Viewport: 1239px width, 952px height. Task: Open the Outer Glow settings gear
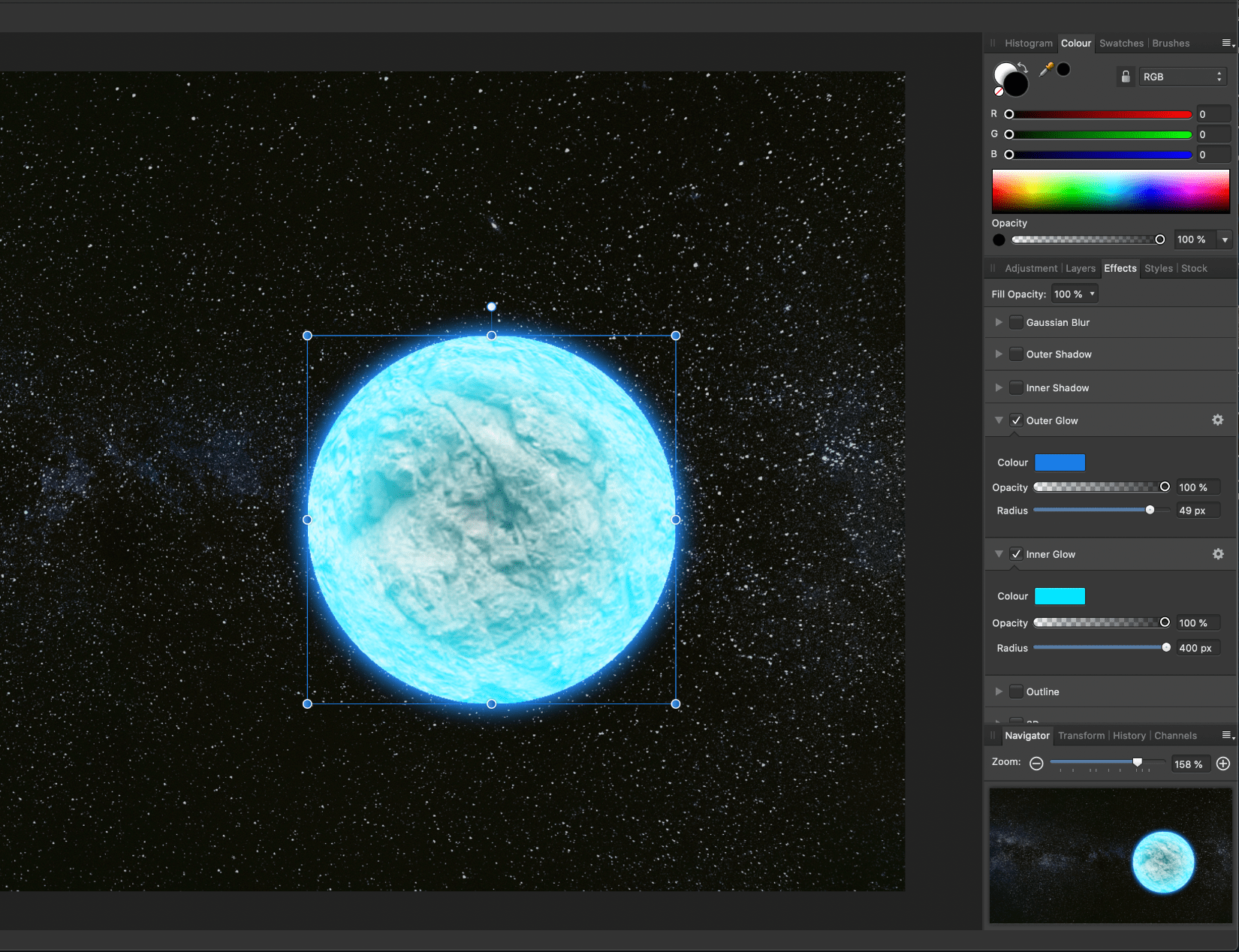point(1217,420)
